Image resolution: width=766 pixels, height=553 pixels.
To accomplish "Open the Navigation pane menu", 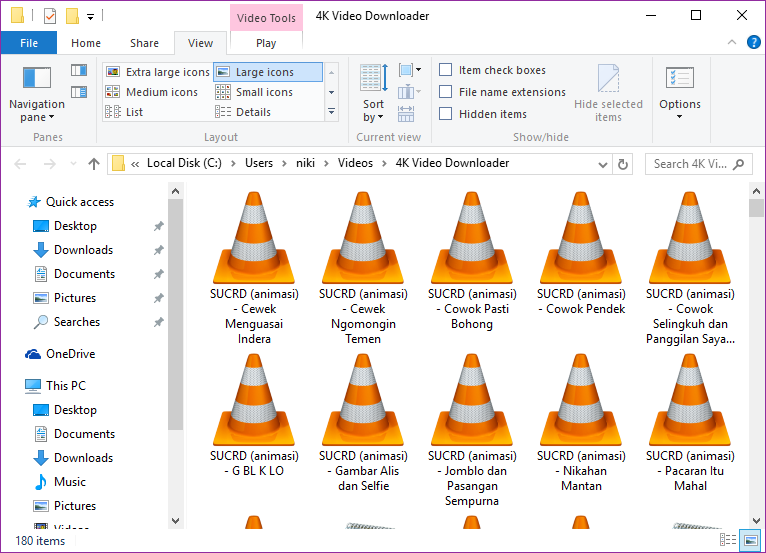I will point(36,110).
